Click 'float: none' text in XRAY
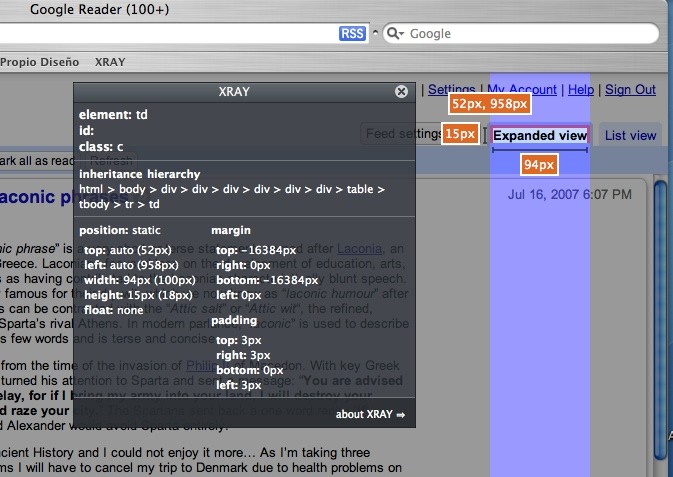This screenshot has width=673, height=477. tap(114, 310)
